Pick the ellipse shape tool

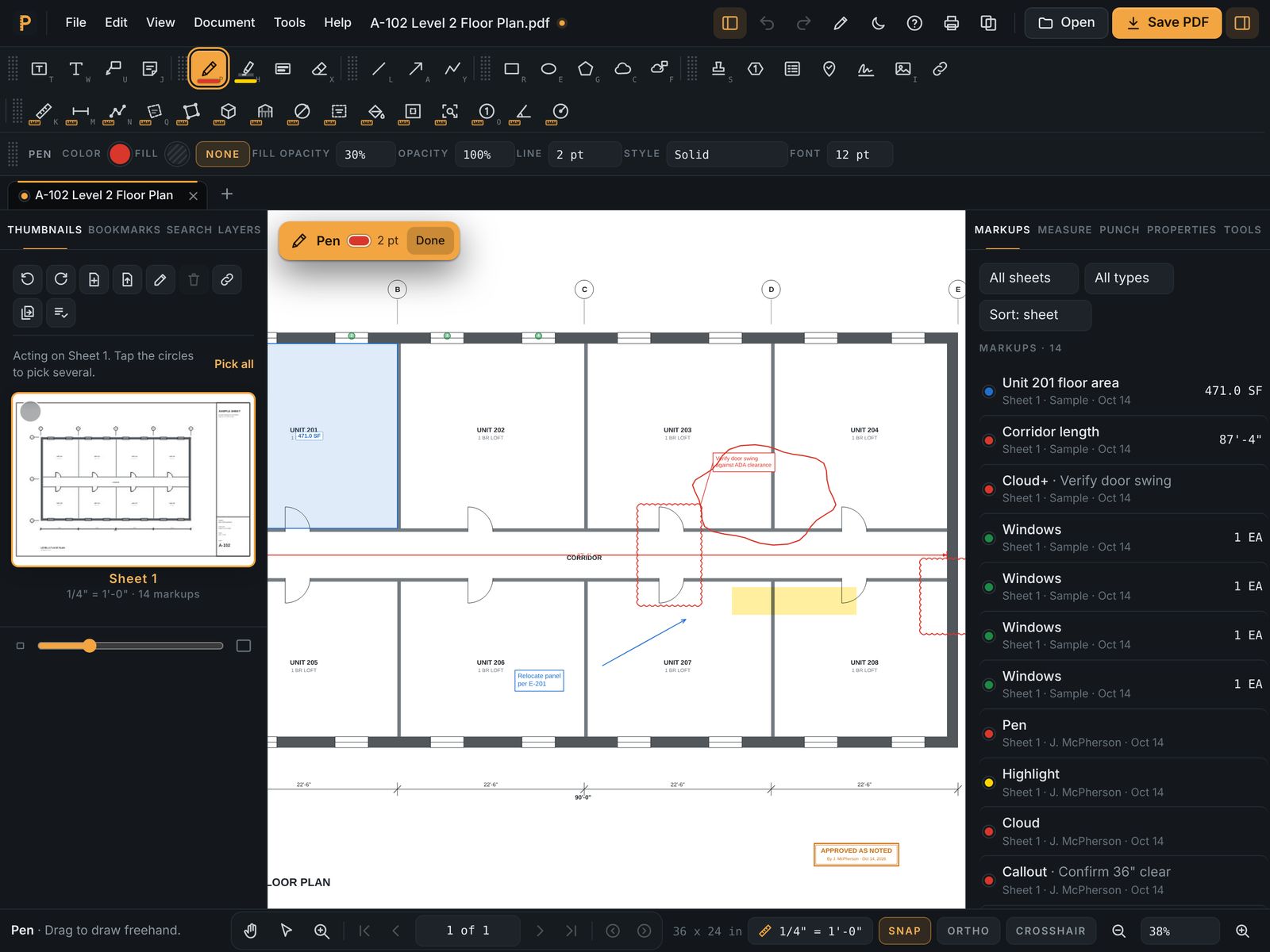pyautogui.click(x=548, y=69)
